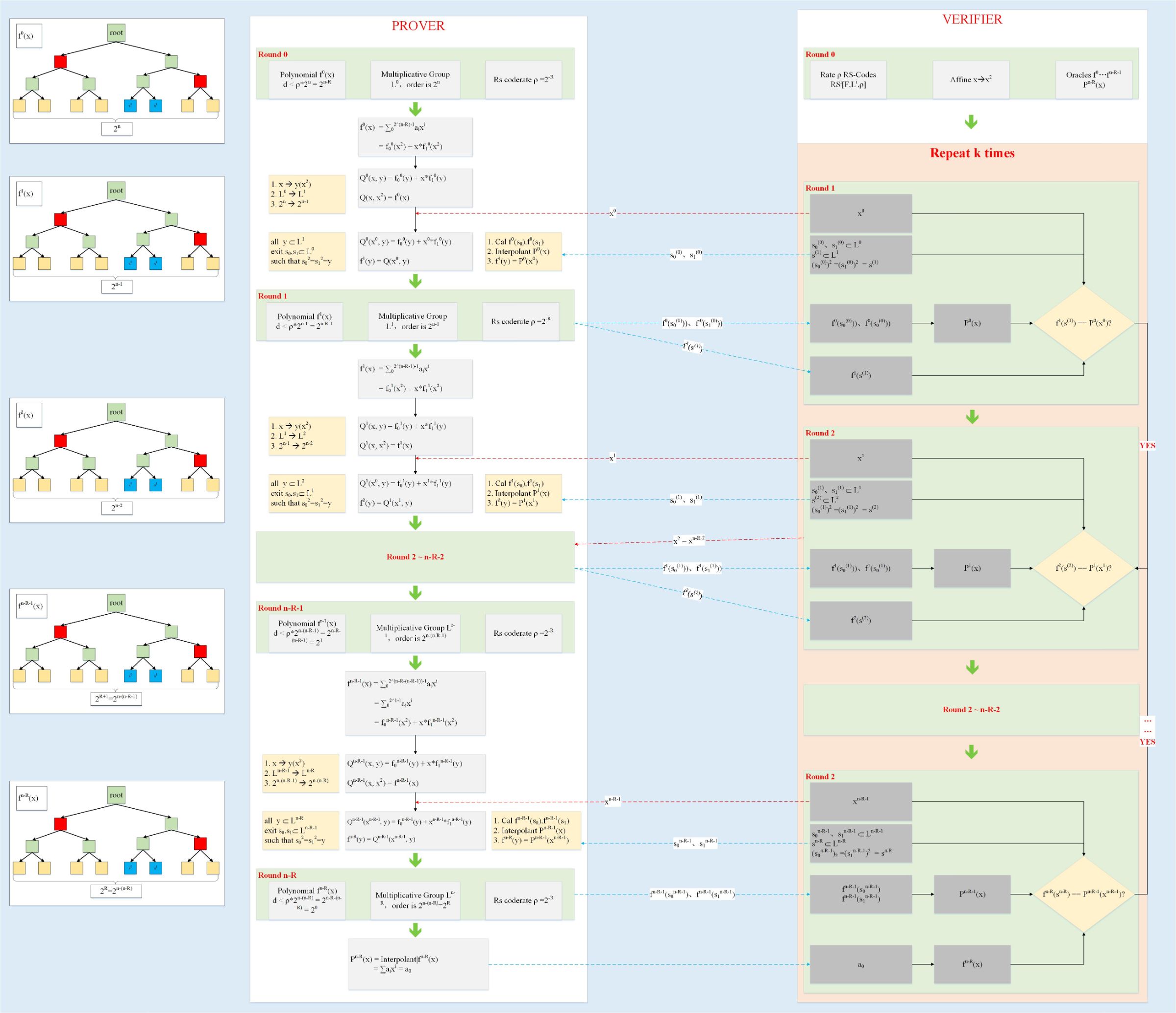This screenshot has height=1013, width=1176.
Task: Click the PROVER column title
Action: click(x=418, y=26)
